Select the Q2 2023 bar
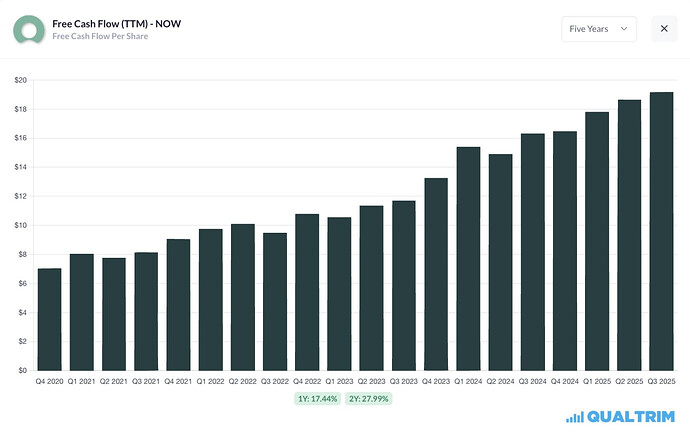690x437 pixels. coord(371,288)
